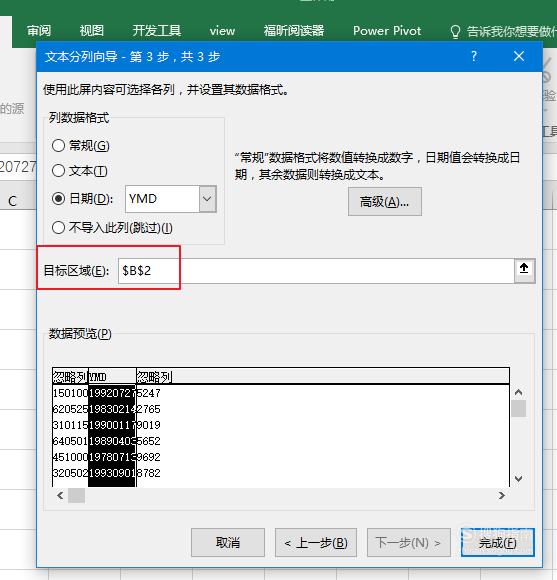Select the YMD preview column header

tap(112, 377)
